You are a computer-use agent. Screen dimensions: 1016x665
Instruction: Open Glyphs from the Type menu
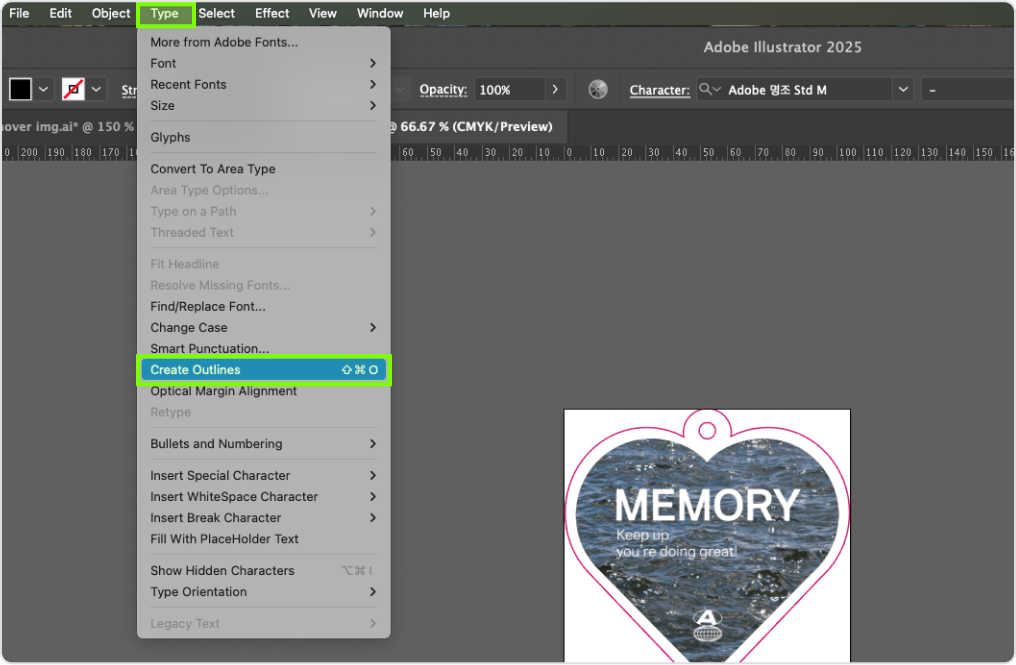(170, 137)
